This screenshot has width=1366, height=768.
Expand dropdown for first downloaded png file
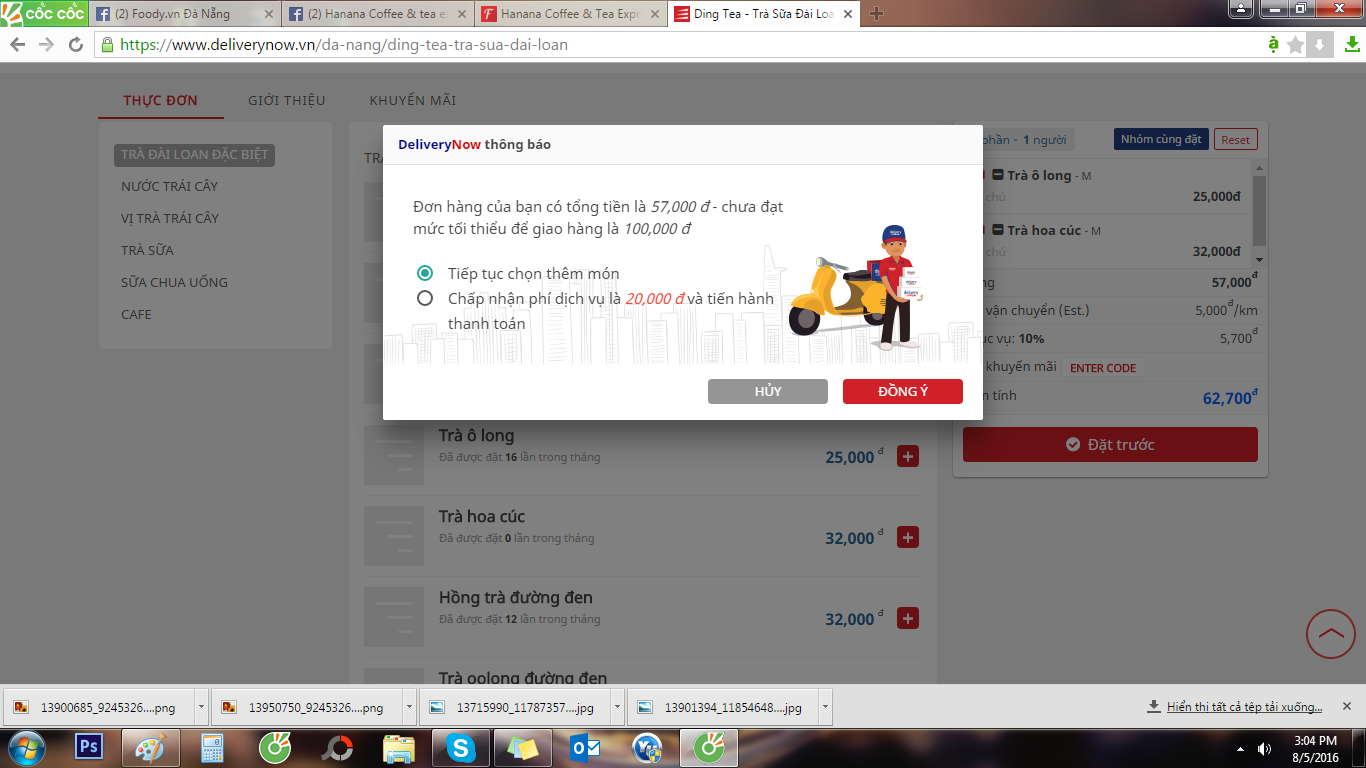(x=201, y=707)
